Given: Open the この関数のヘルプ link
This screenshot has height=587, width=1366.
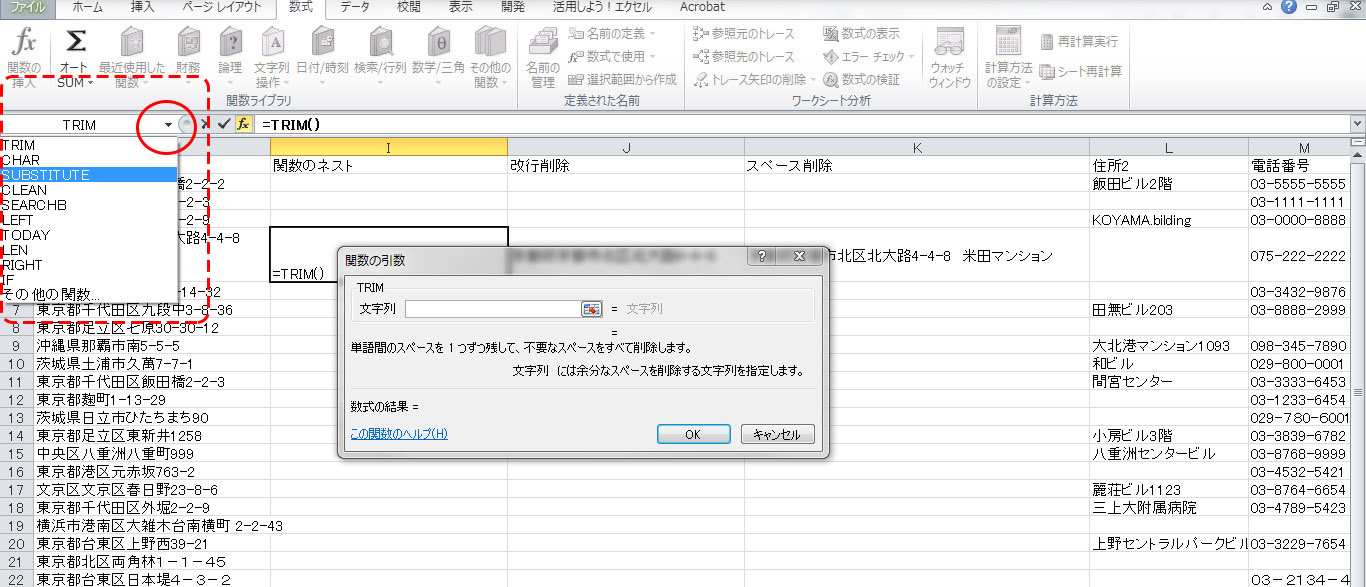Looking at the screenshot, I should pos(399,434).
